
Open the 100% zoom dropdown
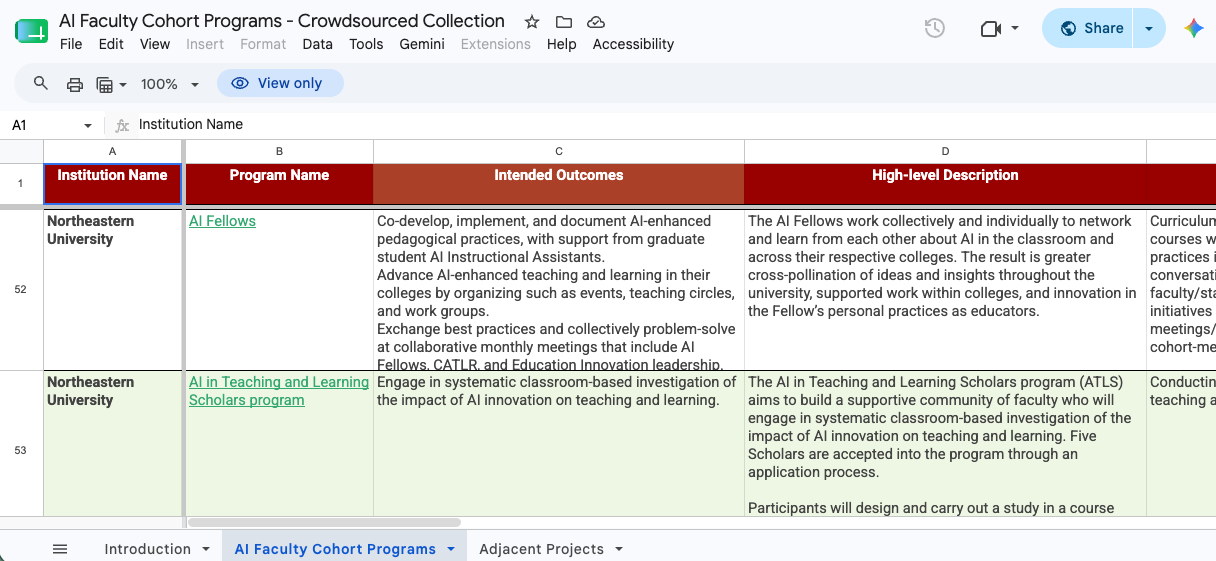[170, 84]
